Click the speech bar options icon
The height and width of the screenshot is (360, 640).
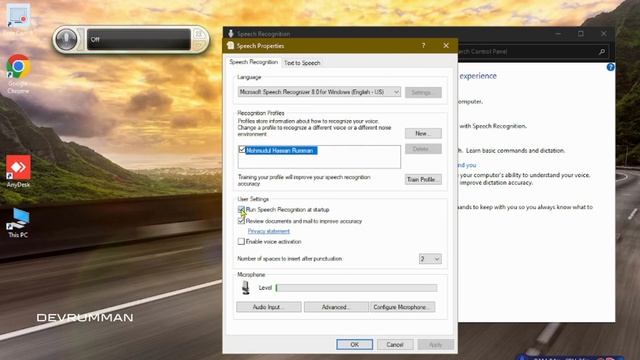point(199,34)
